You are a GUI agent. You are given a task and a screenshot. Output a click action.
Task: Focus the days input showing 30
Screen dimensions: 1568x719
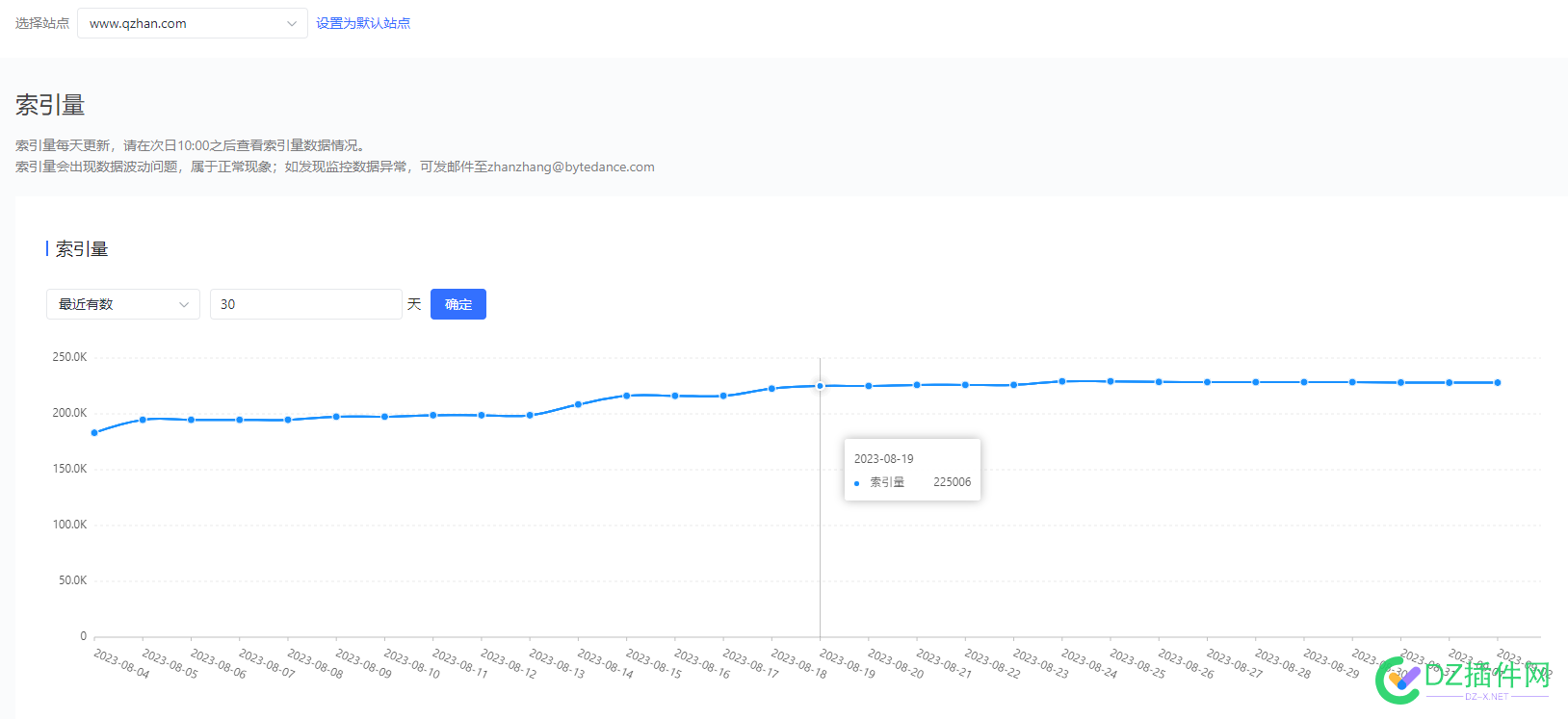[305, 304]
